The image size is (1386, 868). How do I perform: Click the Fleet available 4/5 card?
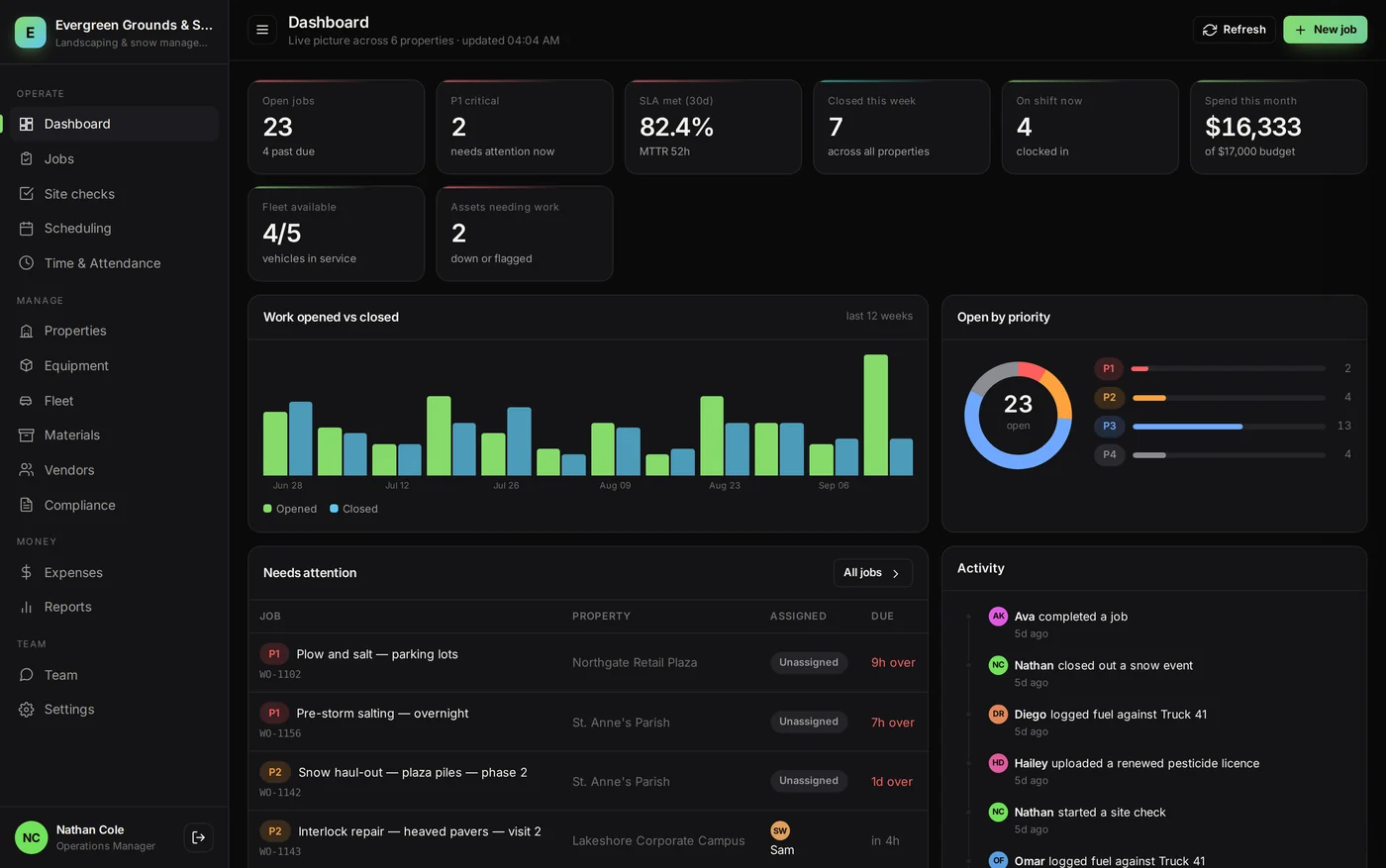[336, 234]
